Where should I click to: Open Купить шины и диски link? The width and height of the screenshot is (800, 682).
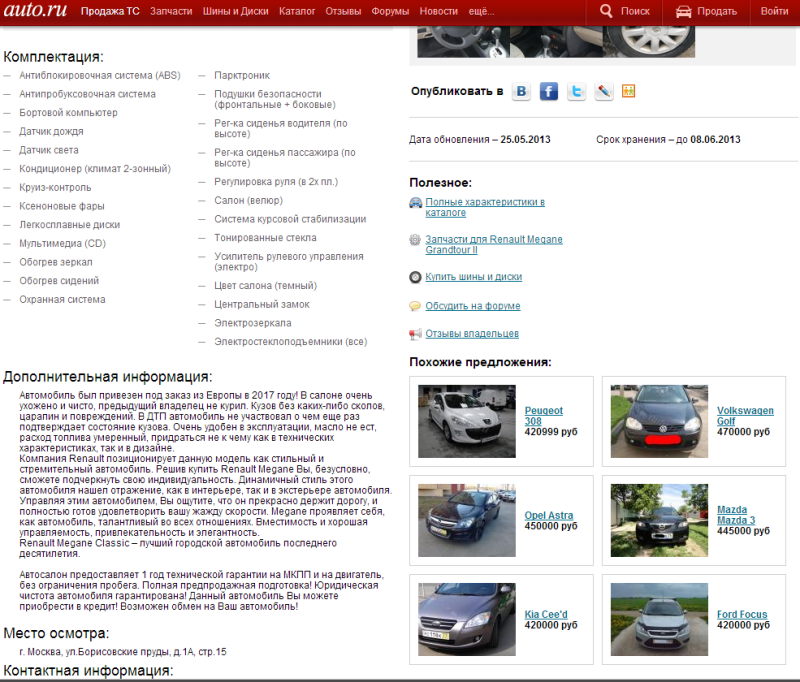point(473,277)
